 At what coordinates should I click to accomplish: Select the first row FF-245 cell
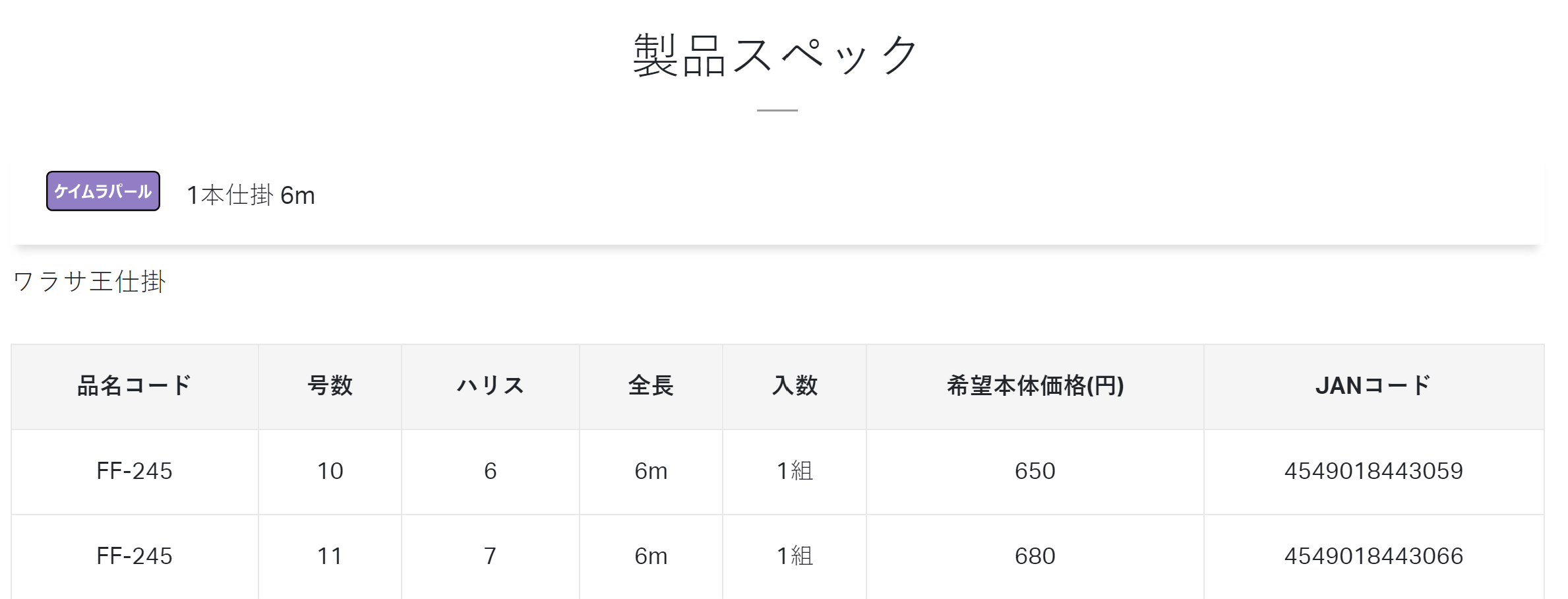tap(135, 472)
